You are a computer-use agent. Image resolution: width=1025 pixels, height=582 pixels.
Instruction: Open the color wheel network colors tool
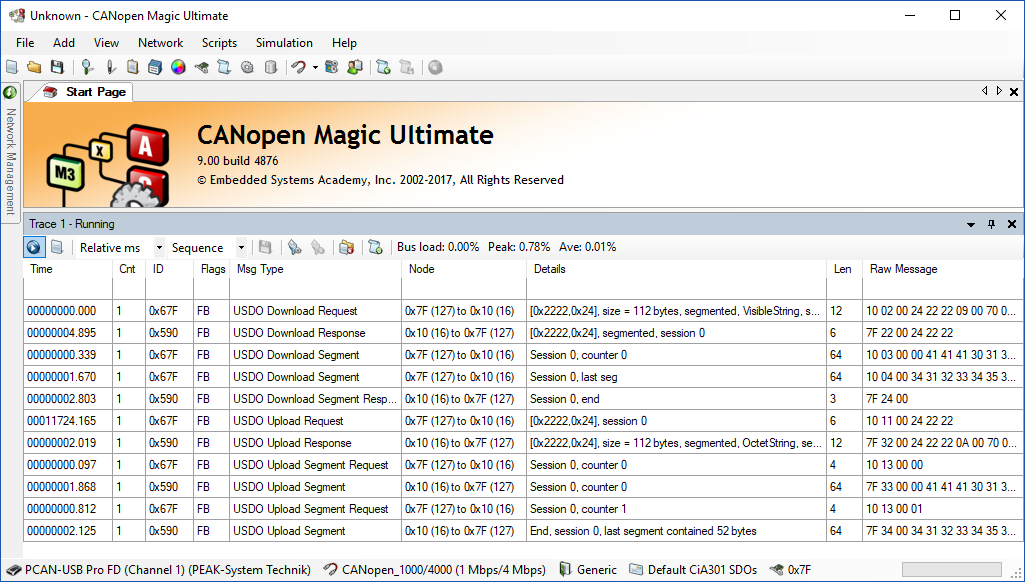176,67
